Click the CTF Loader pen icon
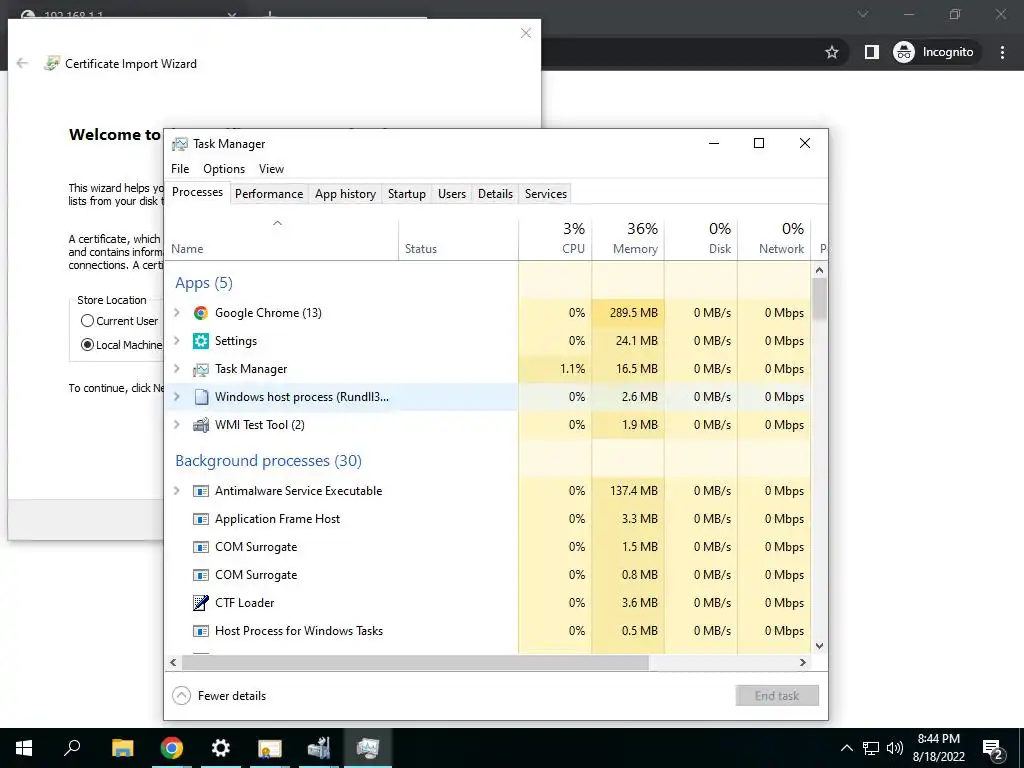 pos(200,603)
